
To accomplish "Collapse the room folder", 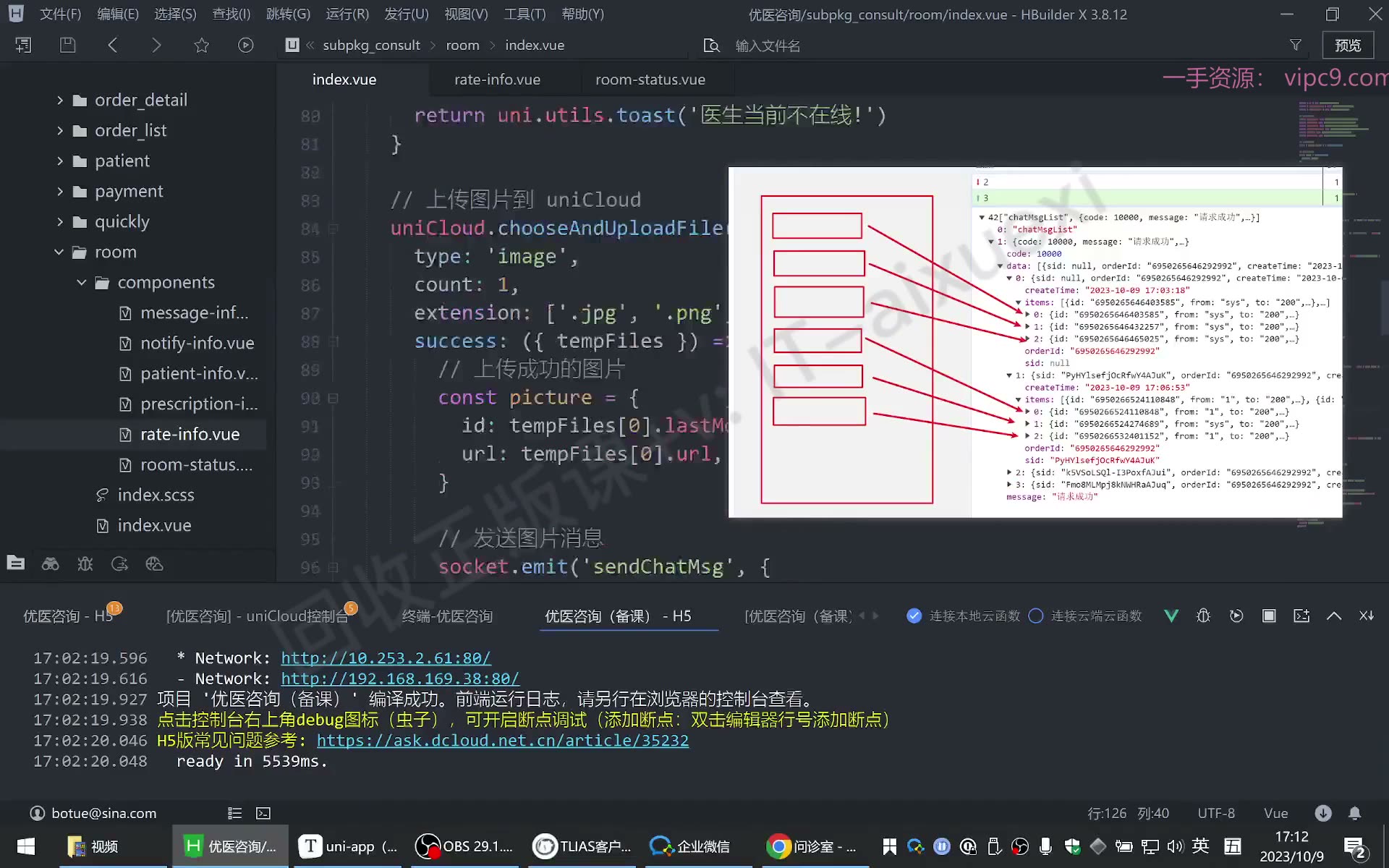I will point(59,252).
